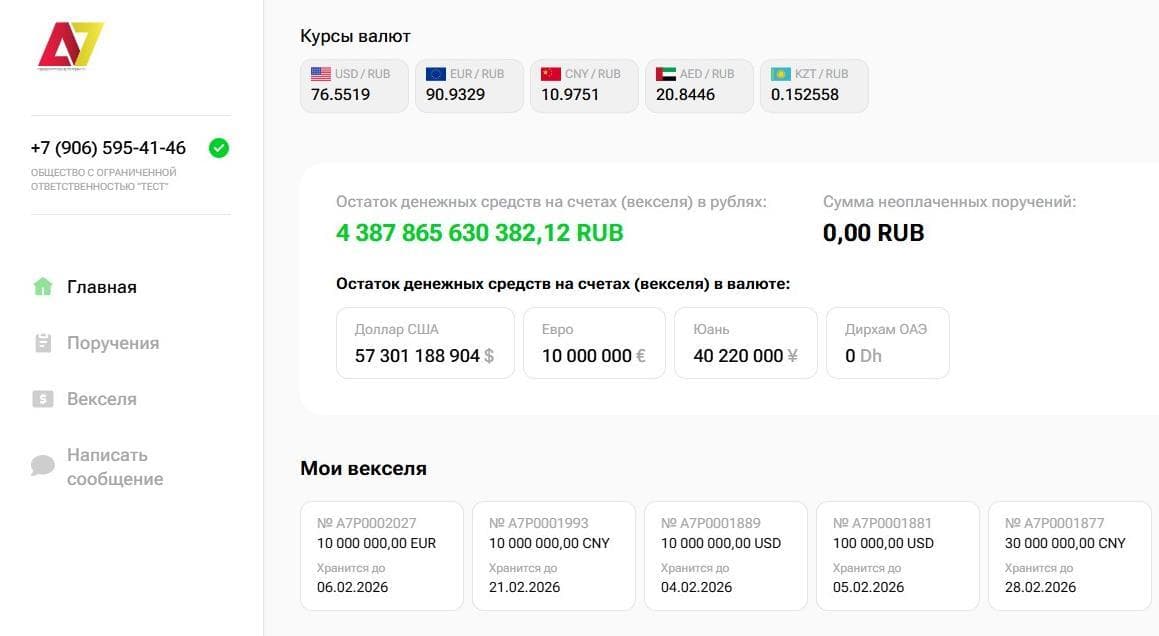
Task: Click the home icon next to Главная
Action: (x=42, y=286)
